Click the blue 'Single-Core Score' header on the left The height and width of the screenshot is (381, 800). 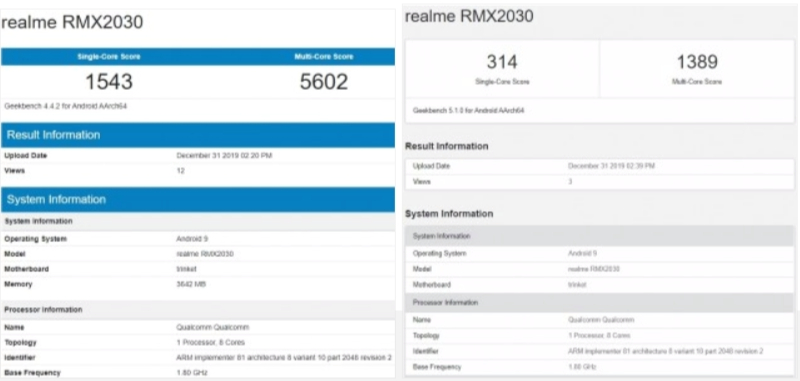click(x=109, y=57)
